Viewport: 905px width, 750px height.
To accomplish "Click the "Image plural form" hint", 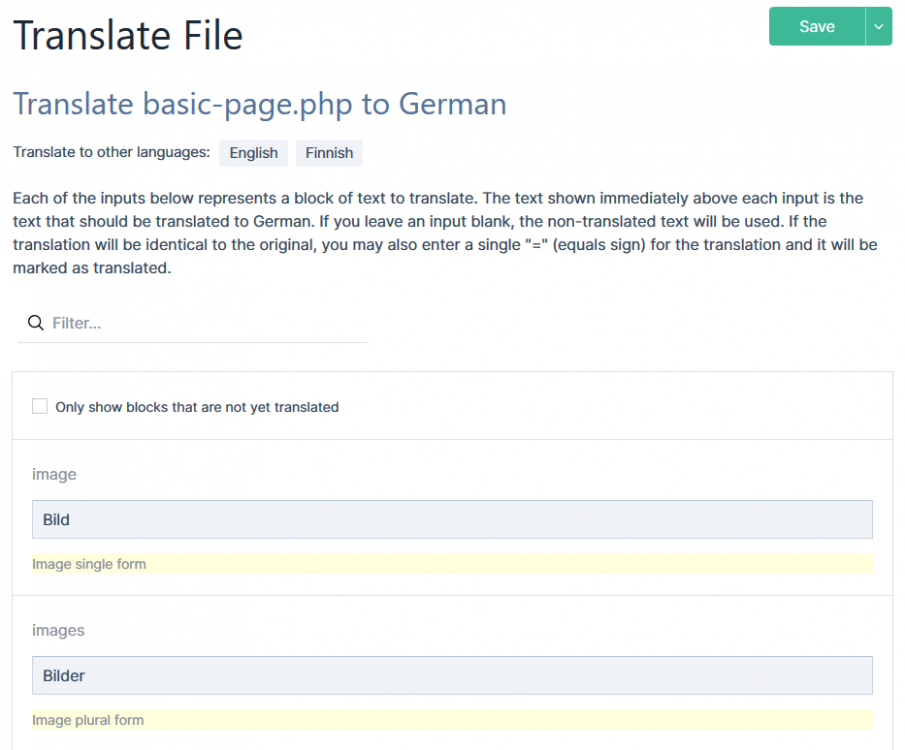I will (x=88, y=719).
